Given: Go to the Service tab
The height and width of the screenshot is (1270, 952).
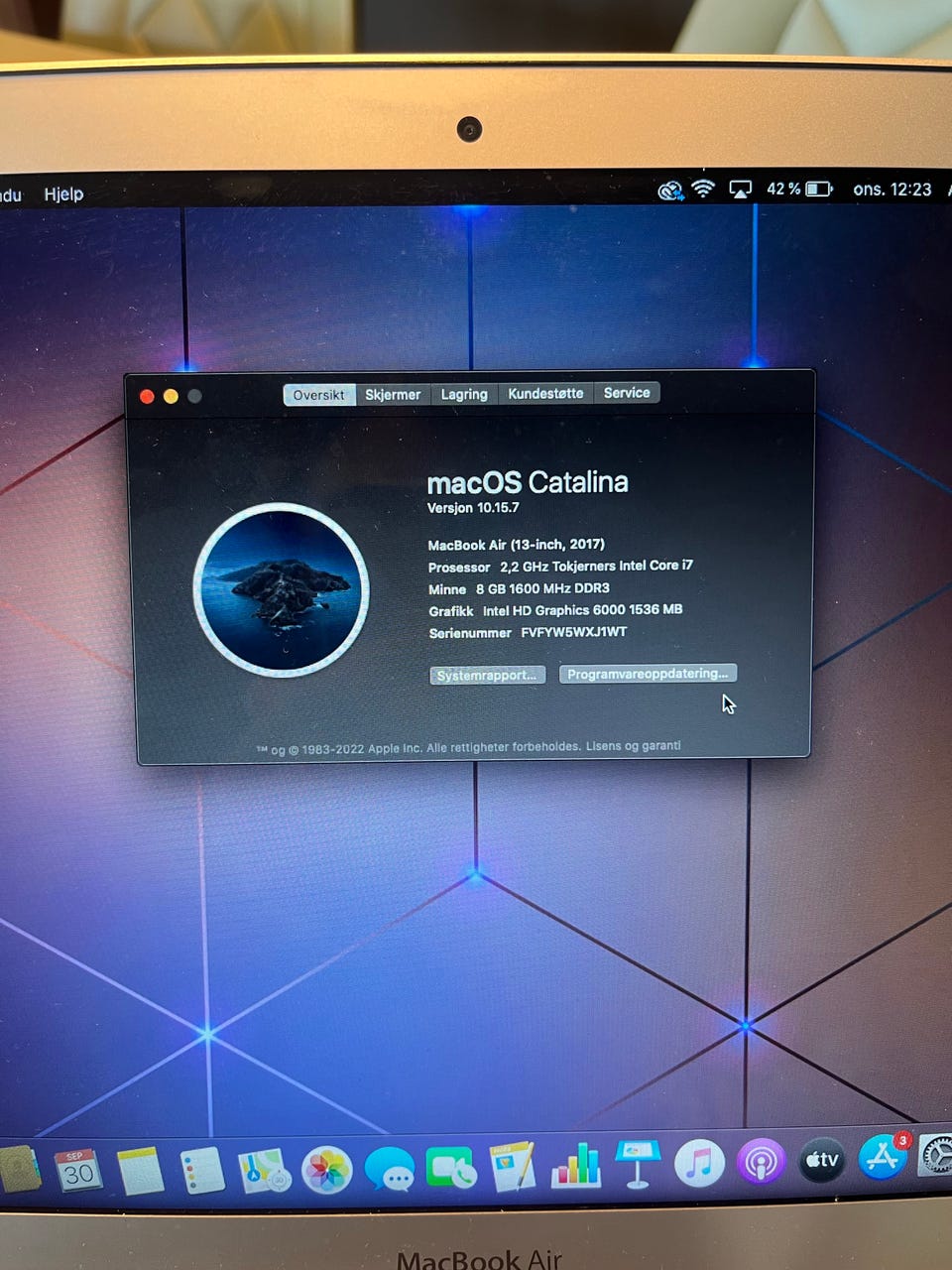Looking at the screenshot, I should (627, 393).
